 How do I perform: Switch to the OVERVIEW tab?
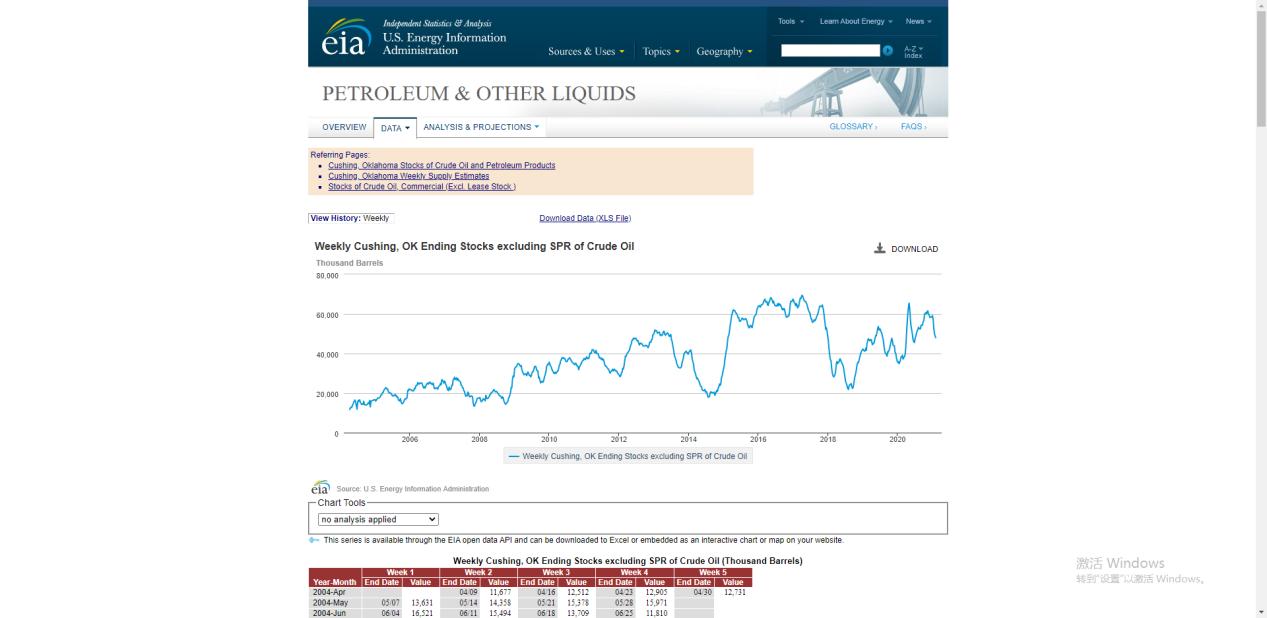(x=344, y=127)
